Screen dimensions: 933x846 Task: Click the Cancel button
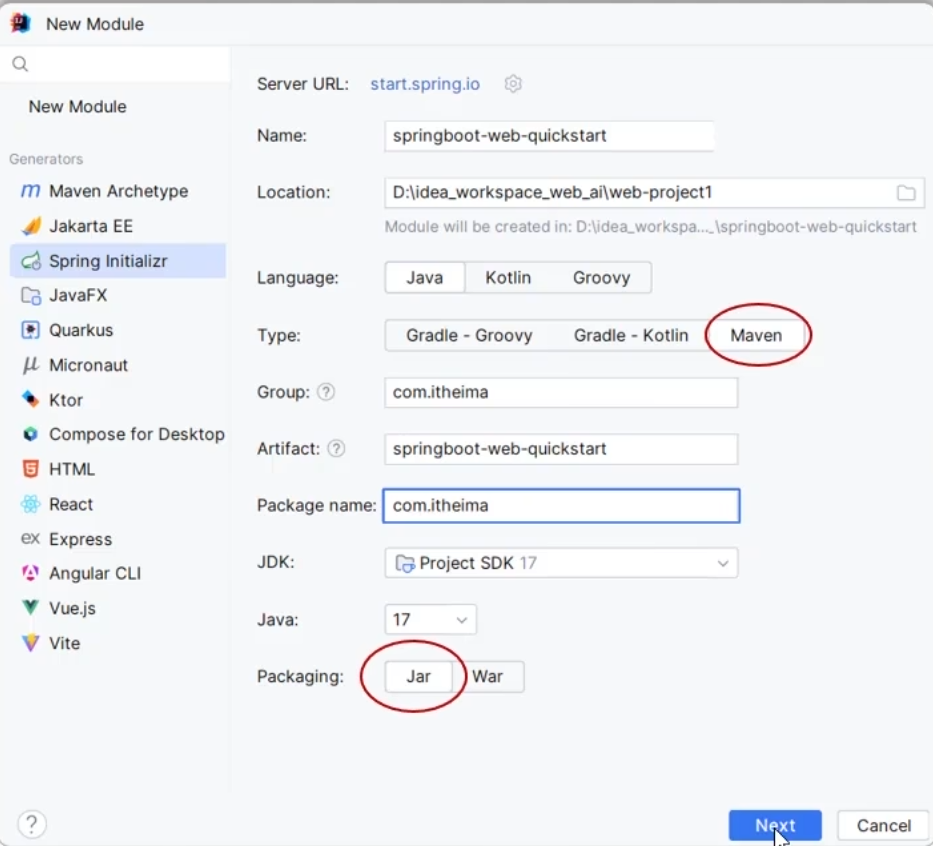click(x=883, y=825)
